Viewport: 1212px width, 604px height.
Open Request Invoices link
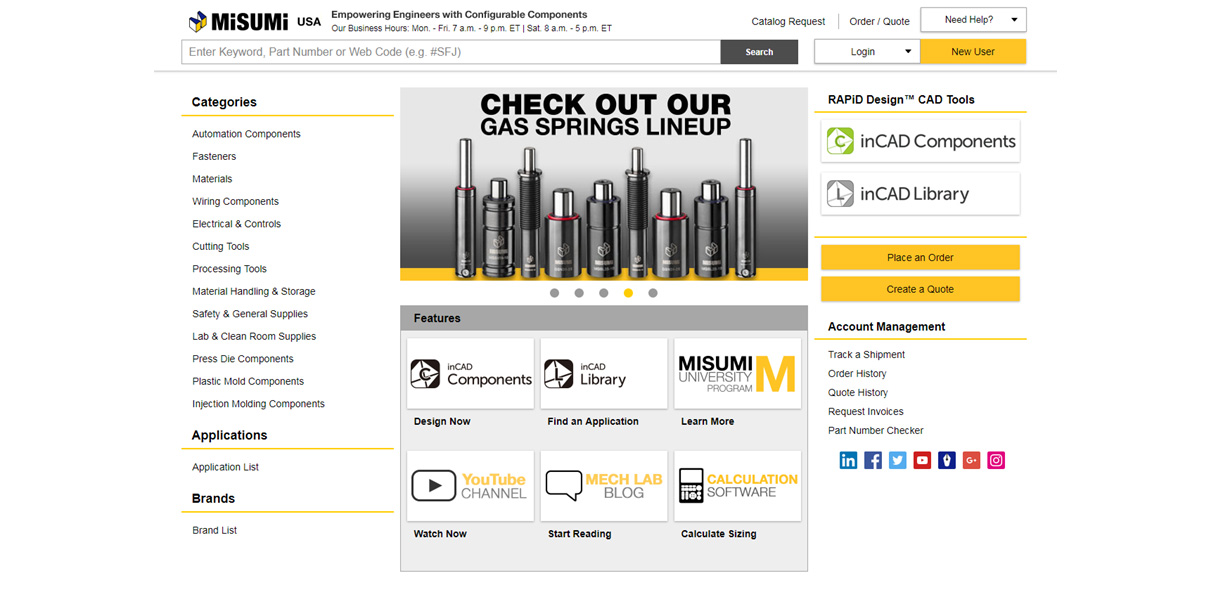tap(865, 411)
